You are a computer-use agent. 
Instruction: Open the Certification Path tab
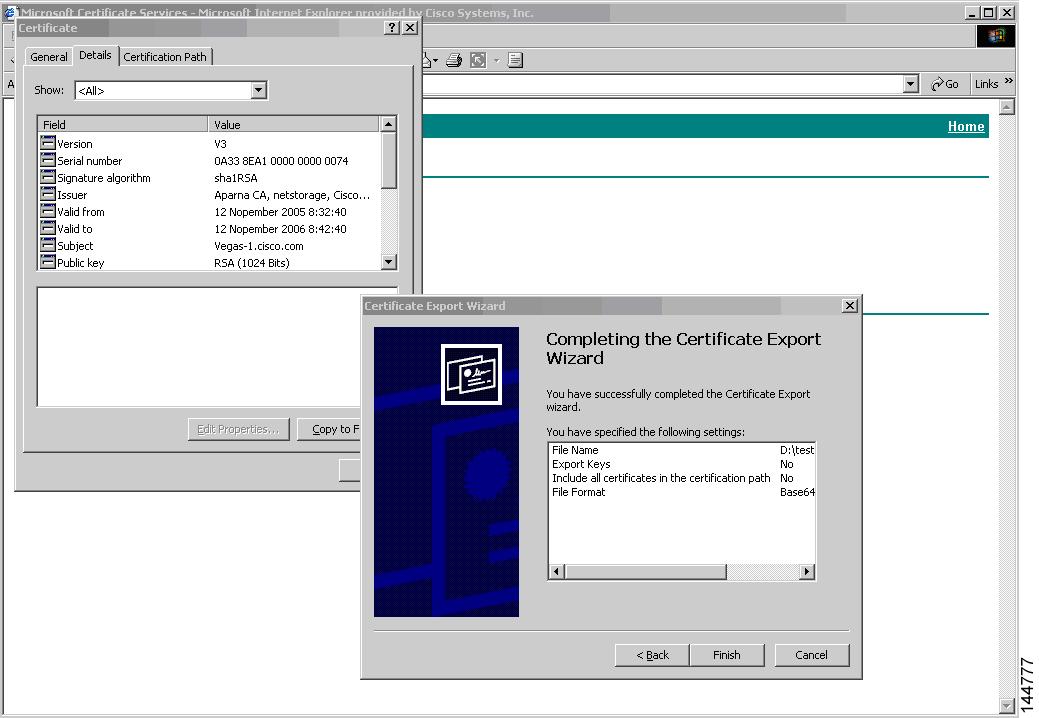pyautogui.click(x=165, y=57)
